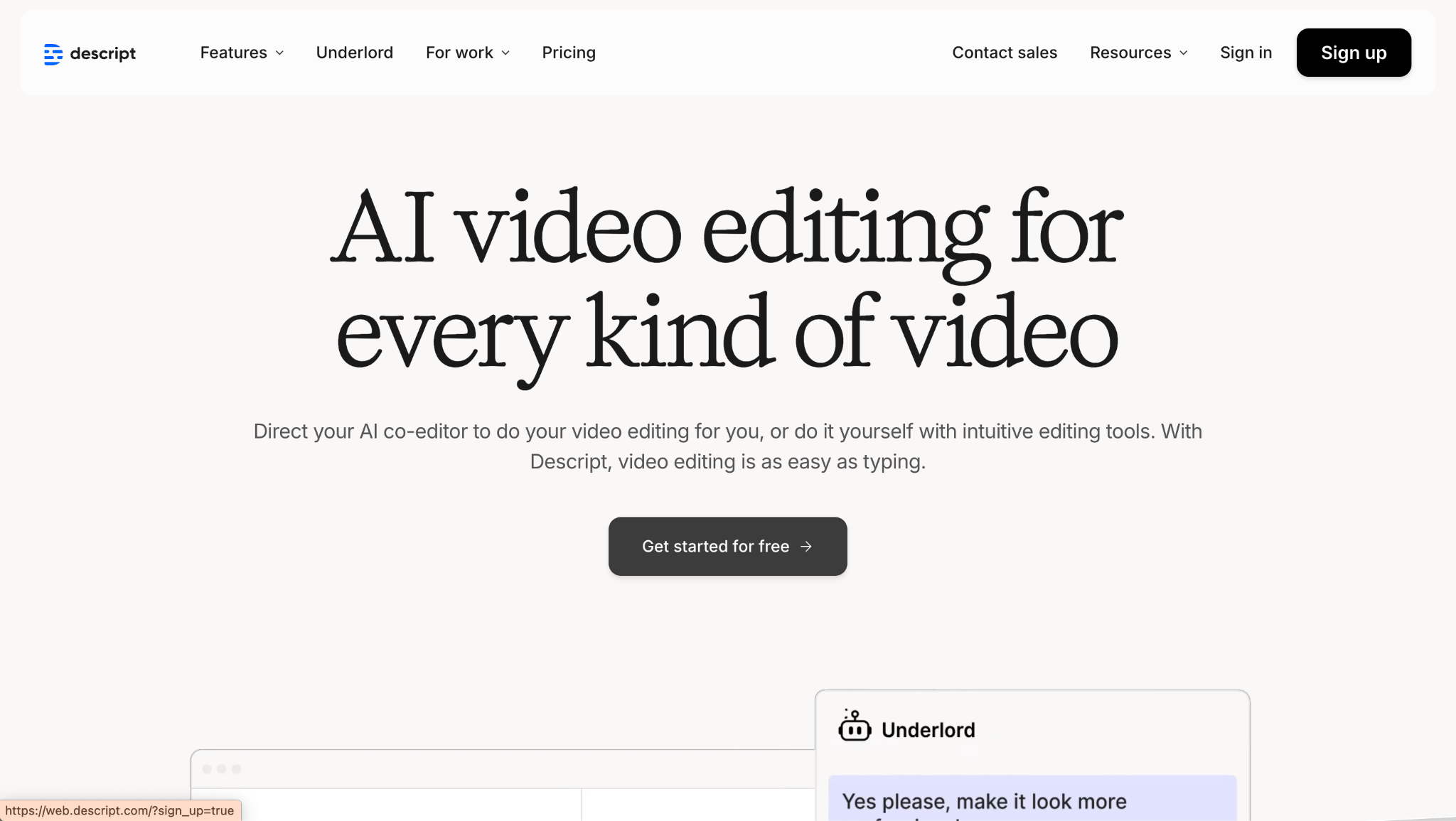Click the Sign up button

[x=1353, y=53]
